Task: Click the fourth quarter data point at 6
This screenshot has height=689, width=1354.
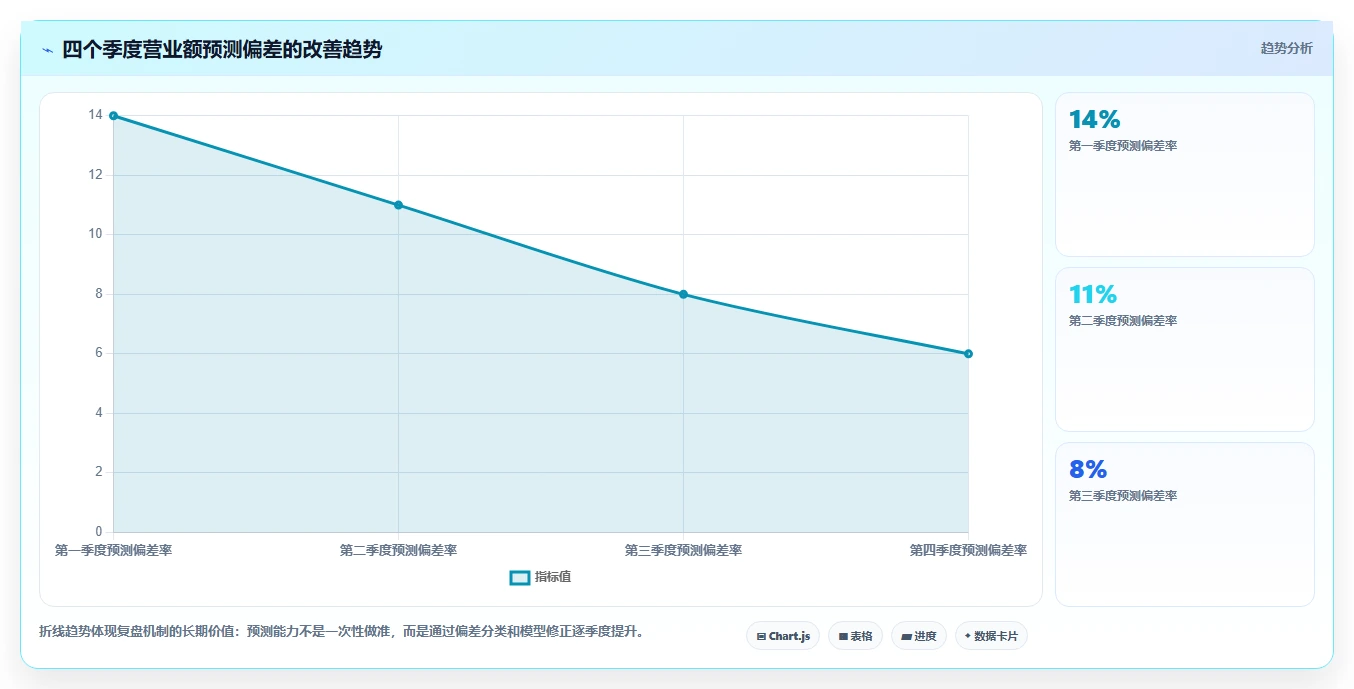Action: (x=968, y=354)
